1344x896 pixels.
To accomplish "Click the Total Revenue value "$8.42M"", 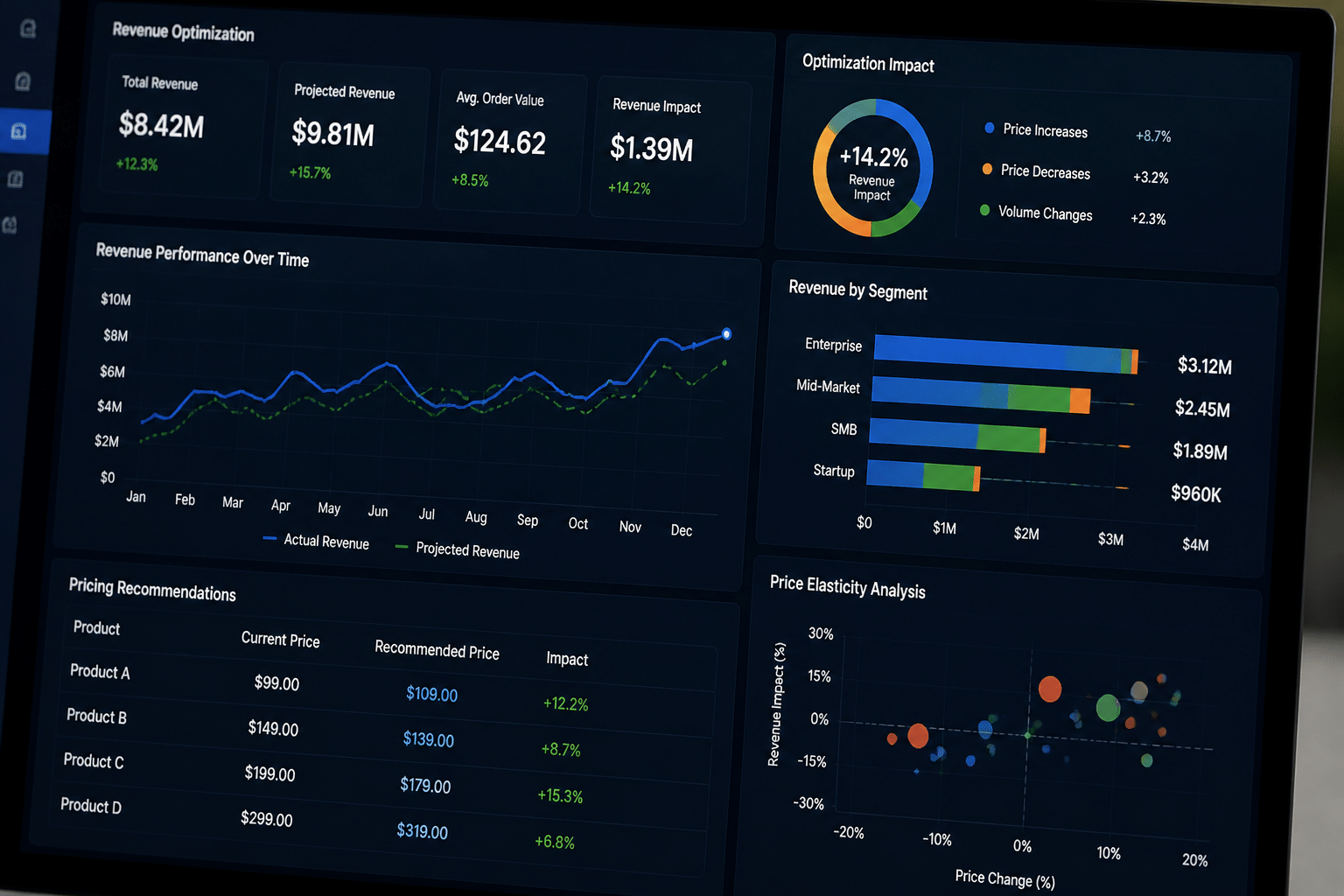I will click(x=162, y=126).
